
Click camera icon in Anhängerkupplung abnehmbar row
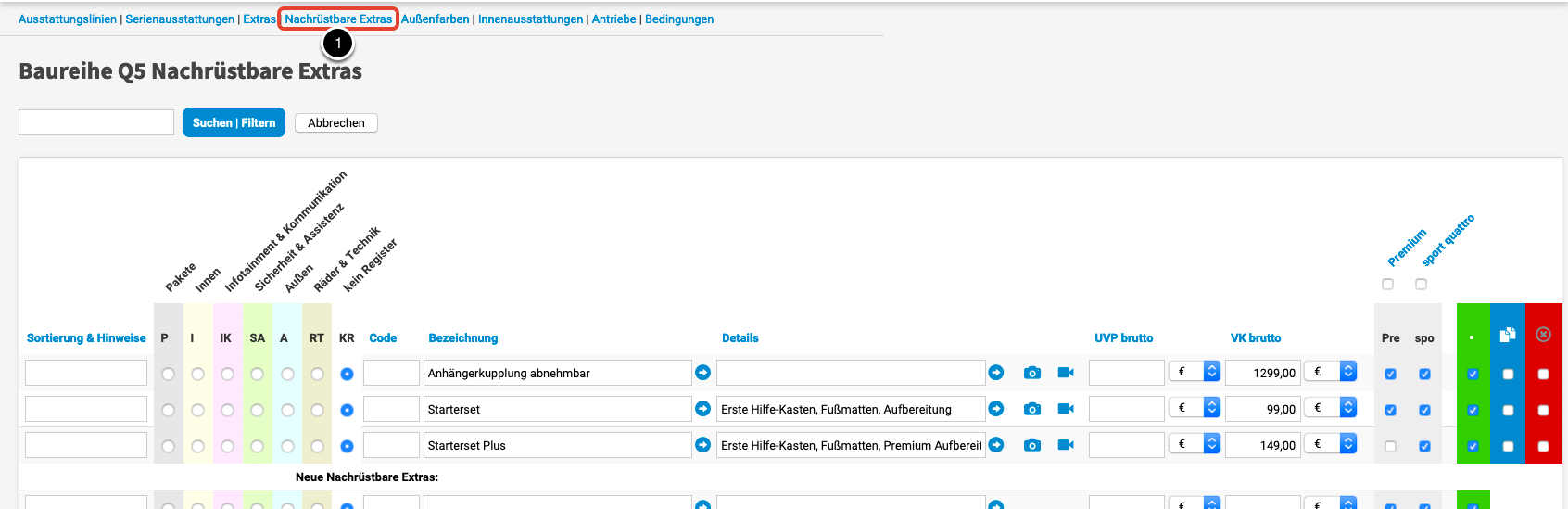pos(1031,373)
